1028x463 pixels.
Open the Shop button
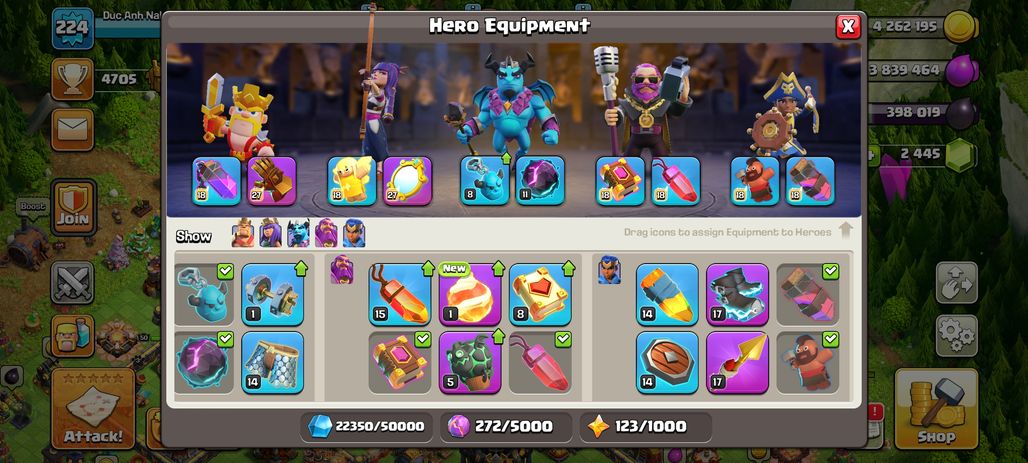[x=936, y=408]
